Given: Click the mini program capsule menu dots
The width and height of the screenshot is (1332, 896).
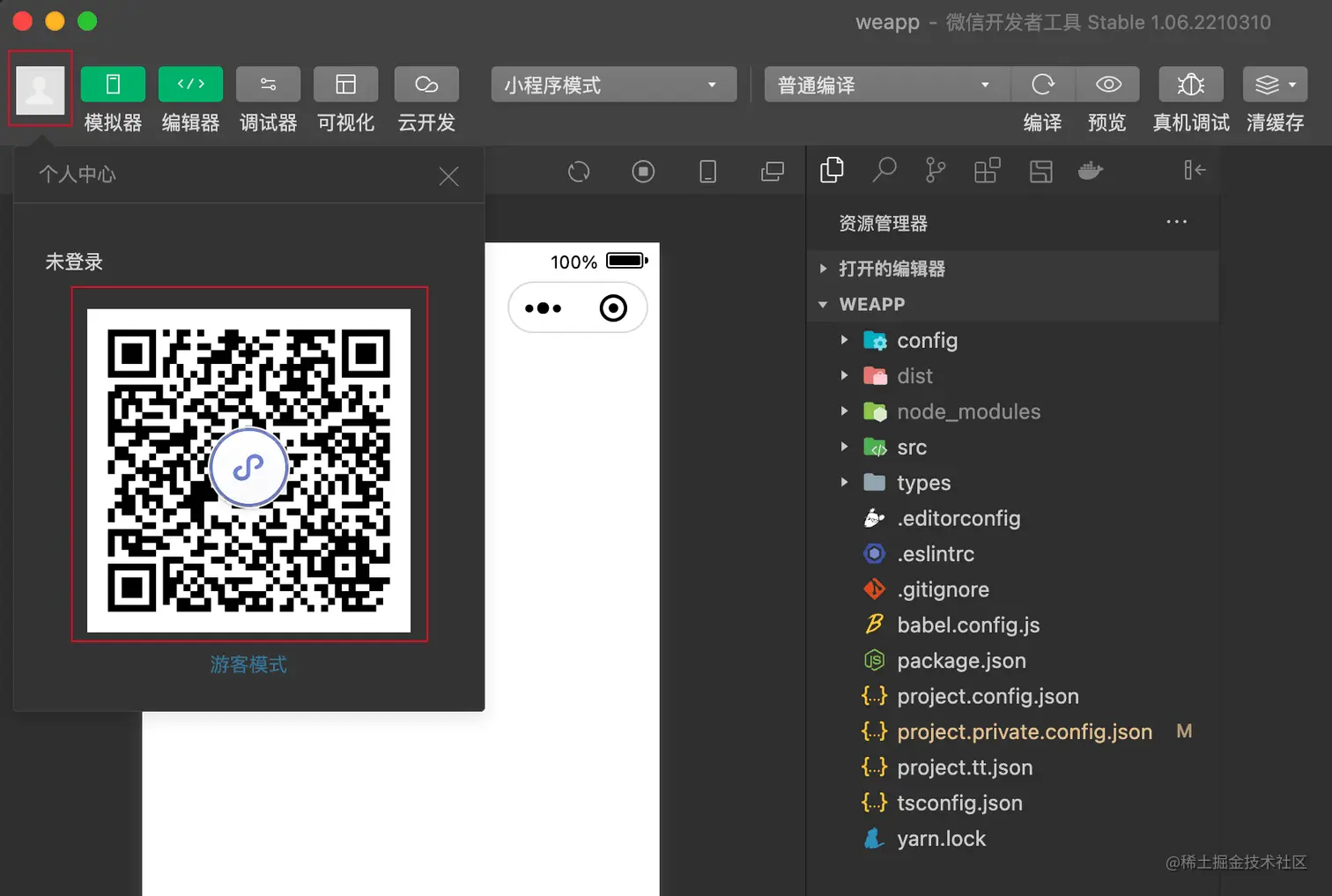Looking at the screenshot, I should 543,307.
